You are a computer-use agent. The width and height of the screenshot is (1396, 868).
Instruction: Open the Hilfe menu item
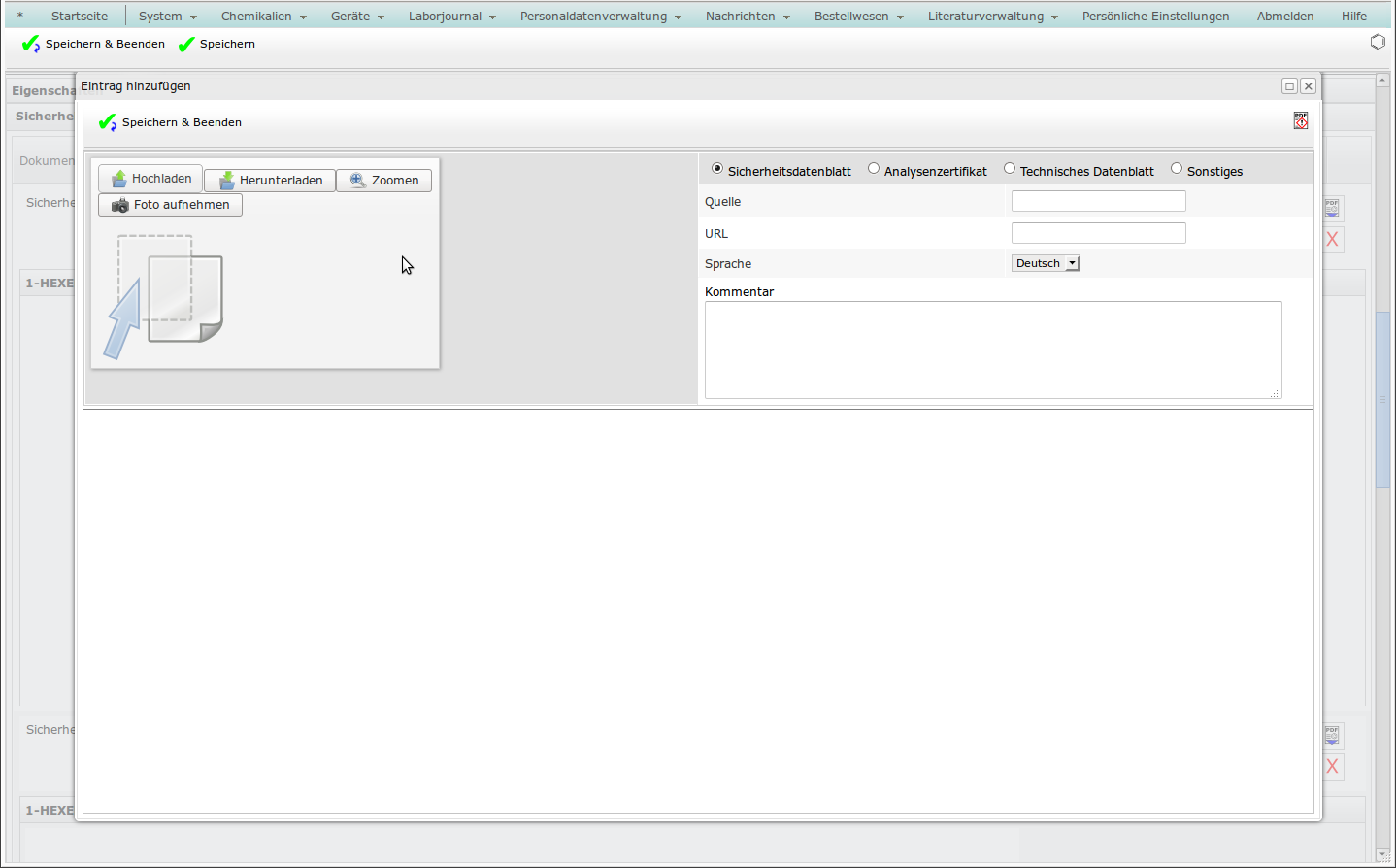[1354, 17]
